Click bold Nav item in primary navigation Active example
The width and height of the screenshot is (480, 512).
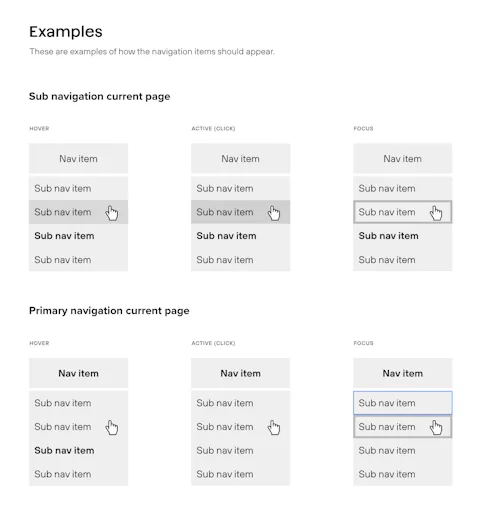click(x=240, y=373)
